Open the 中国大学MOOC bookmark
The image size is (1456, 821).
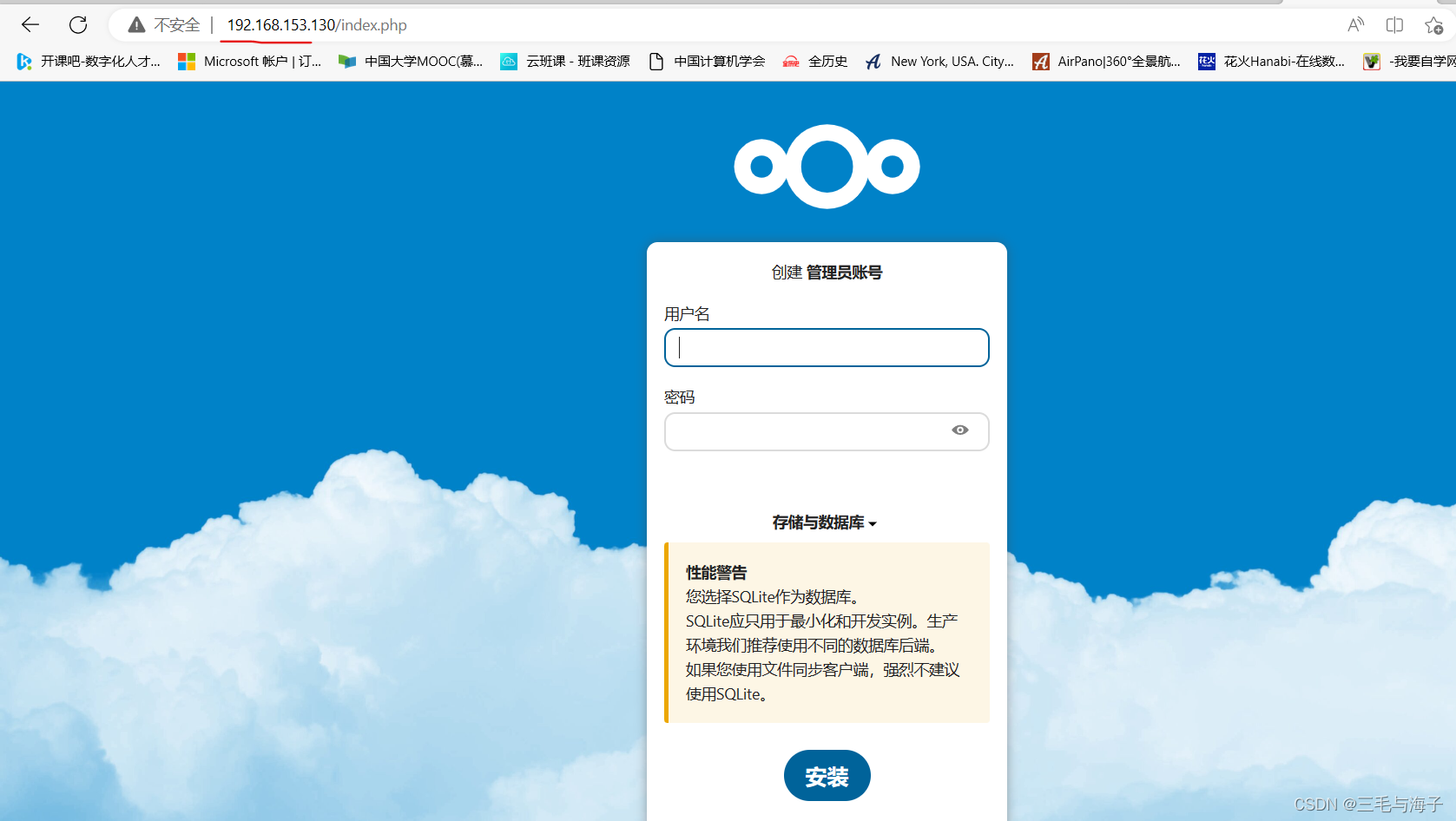click(411, 61)
